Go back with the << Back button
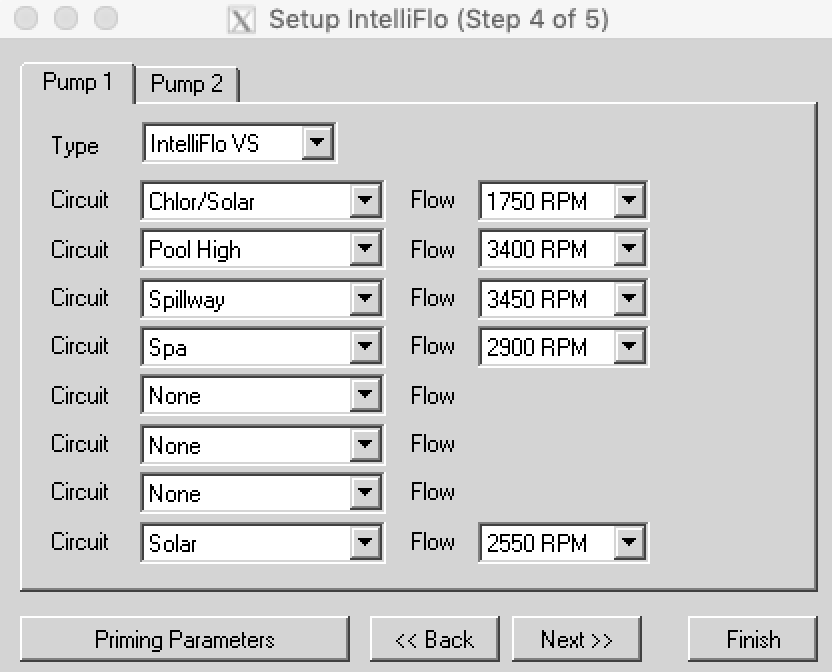Image resolution: width=832 pixels, height=672 pixels. [435, 639]
